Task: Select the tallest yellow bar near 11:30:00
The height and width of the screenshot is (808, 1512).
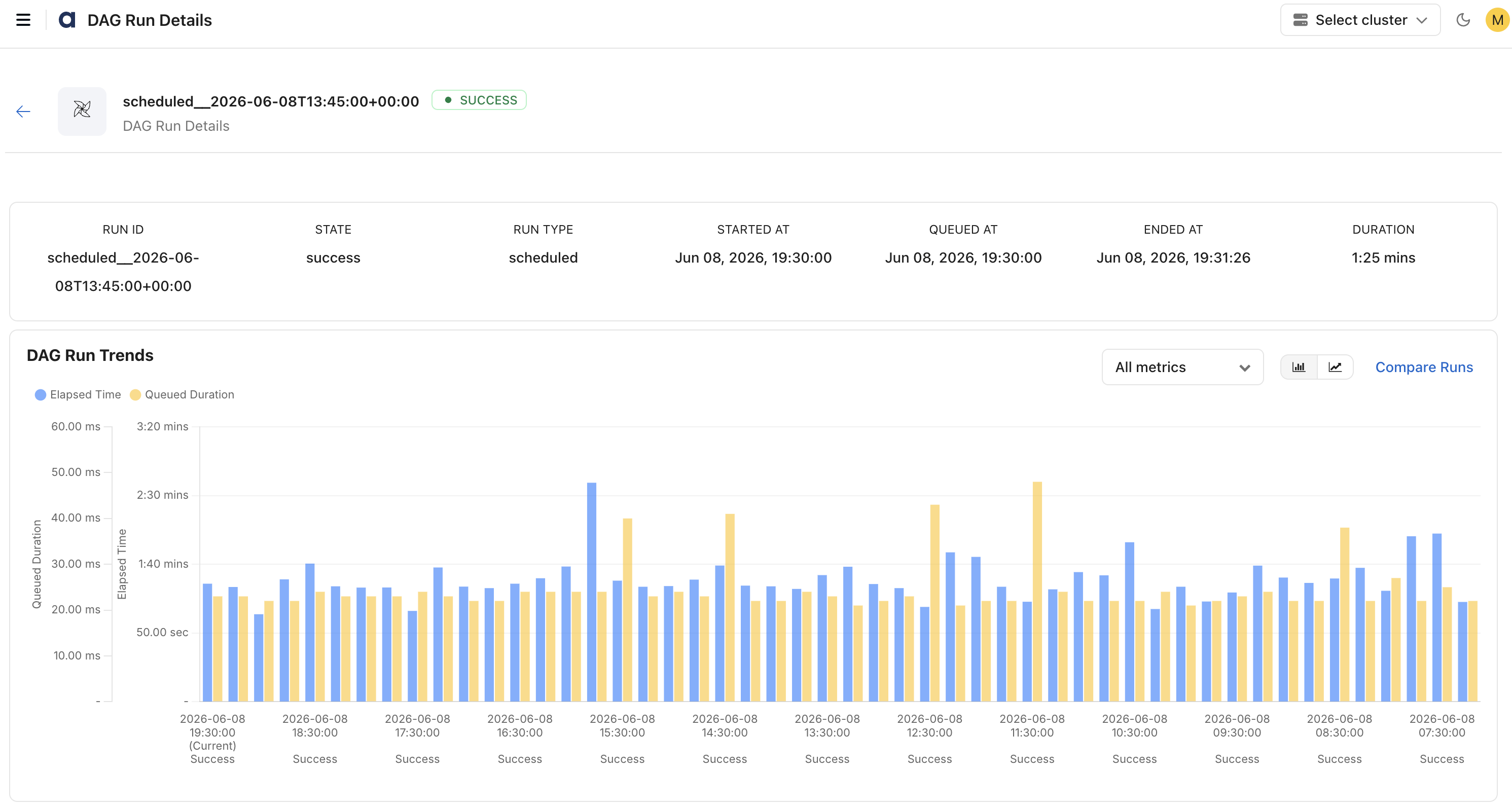Action: click(x=1037, y=592)
